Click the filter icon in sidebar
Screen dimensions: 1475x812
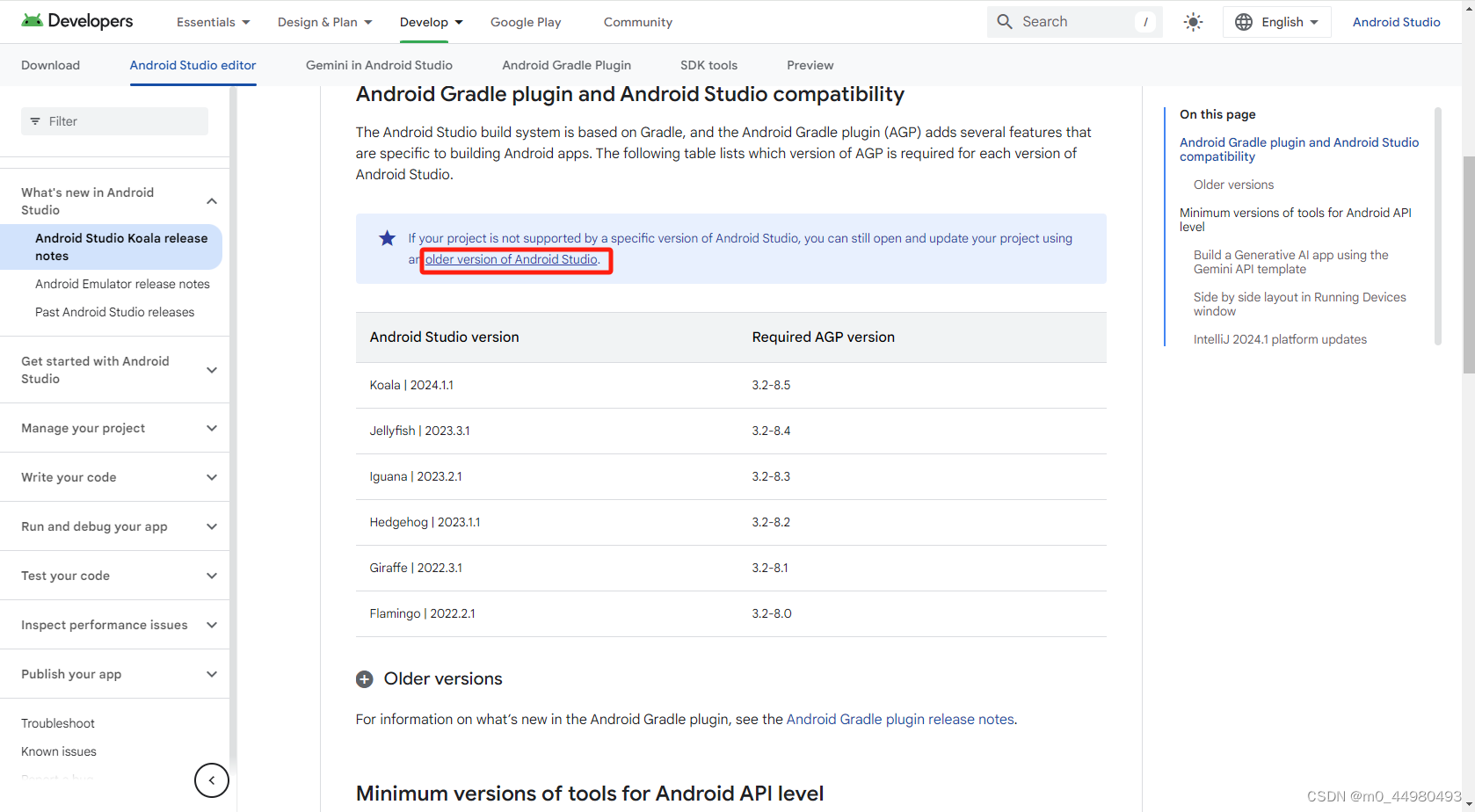pos(35,121)
